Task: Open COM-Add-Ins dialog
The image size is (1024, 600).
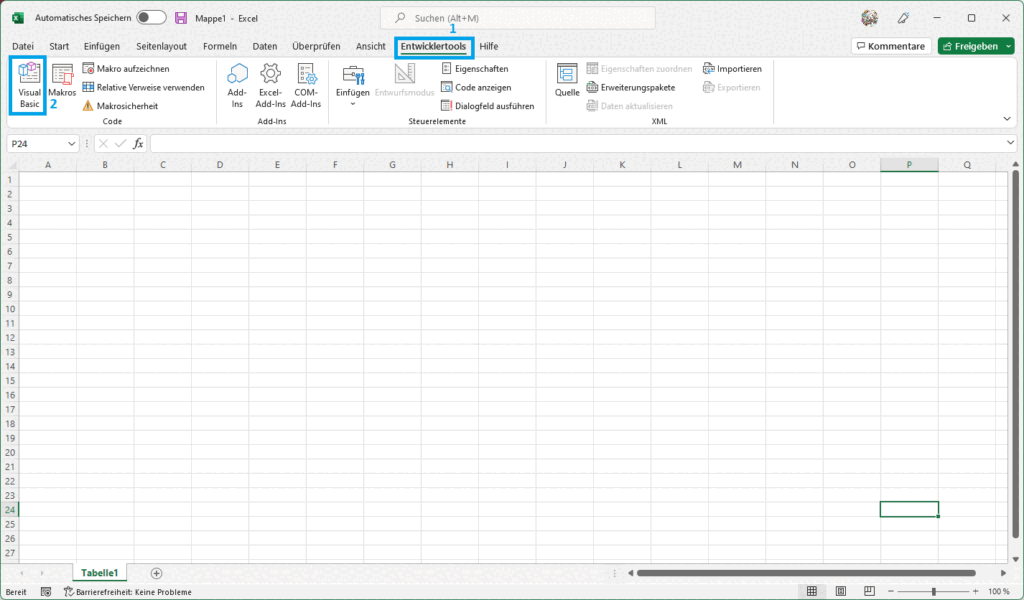Action: point(306,86)
